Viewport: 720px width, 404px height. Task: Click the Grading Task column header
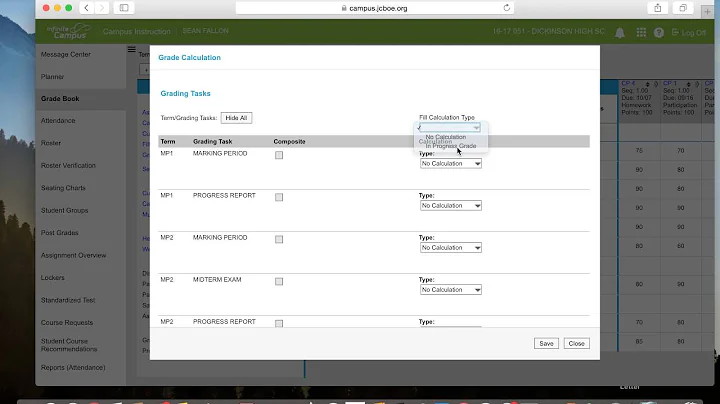pos(213,141)
